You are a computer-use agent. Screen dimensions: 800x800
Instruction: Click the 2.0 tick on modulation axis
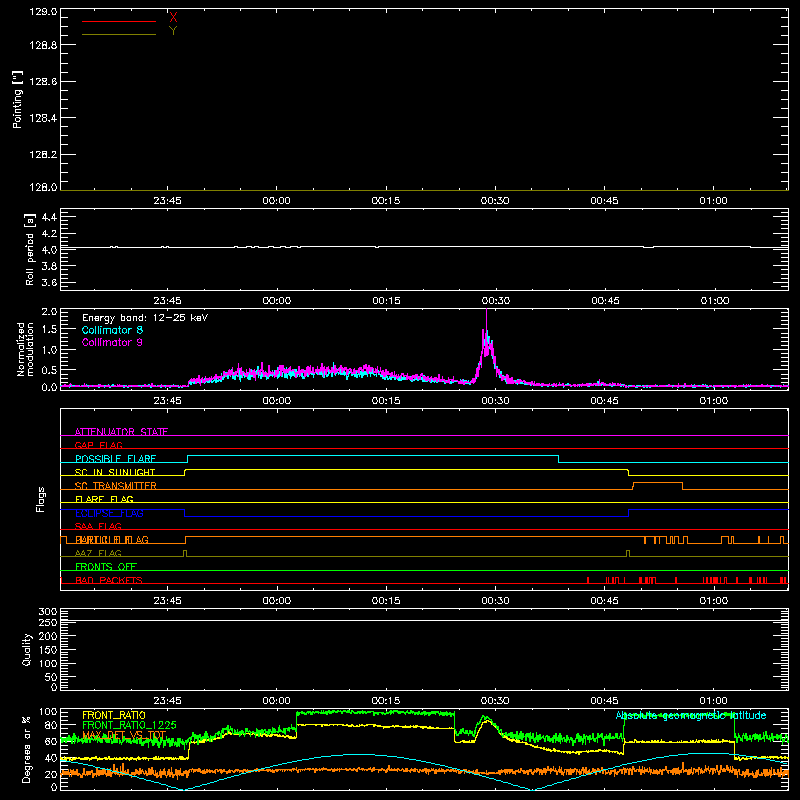pyautogui.click(x=49, y=312)
